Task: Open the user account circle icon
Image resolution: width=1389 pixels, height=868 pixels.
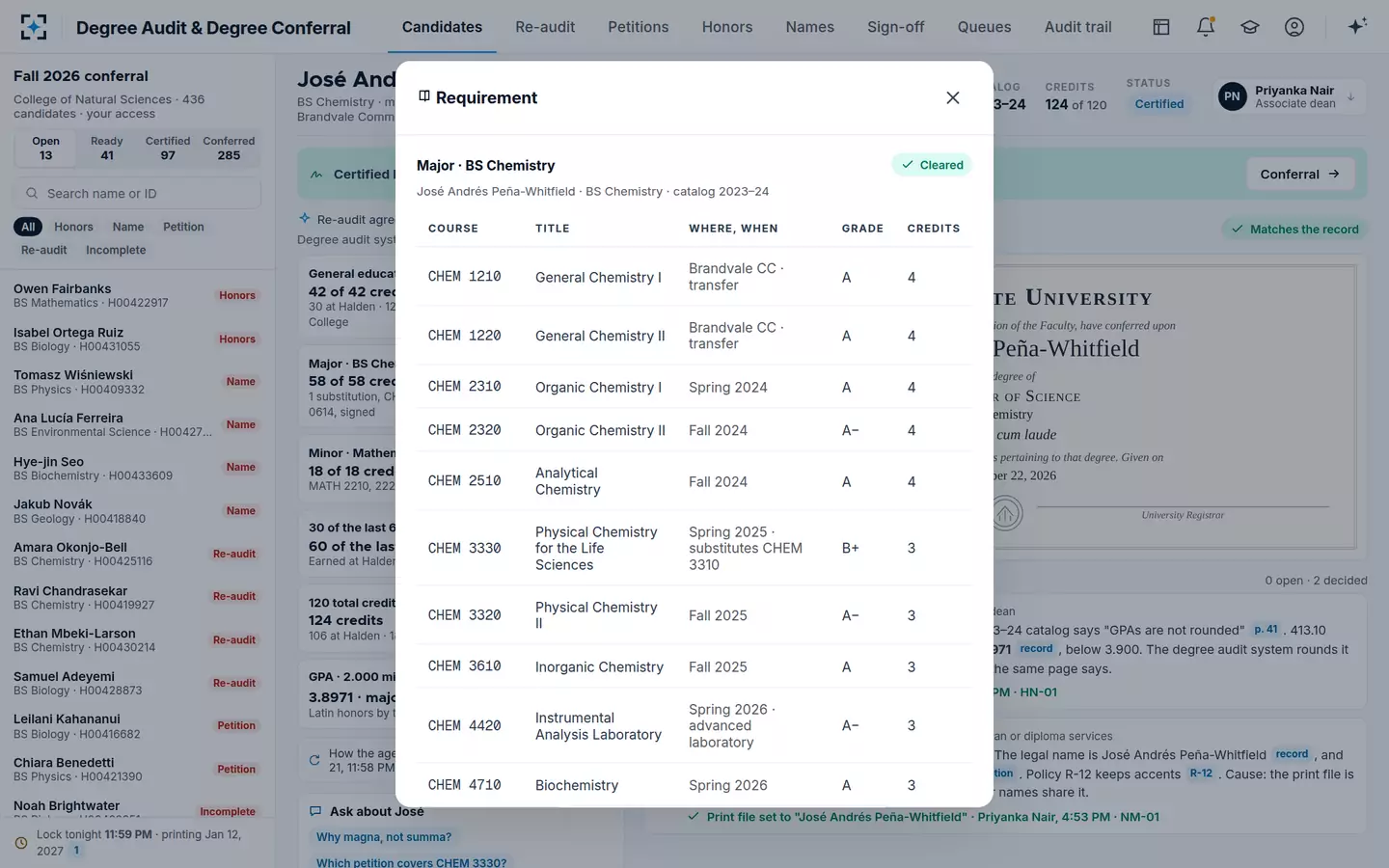Action: (1294, 27)
